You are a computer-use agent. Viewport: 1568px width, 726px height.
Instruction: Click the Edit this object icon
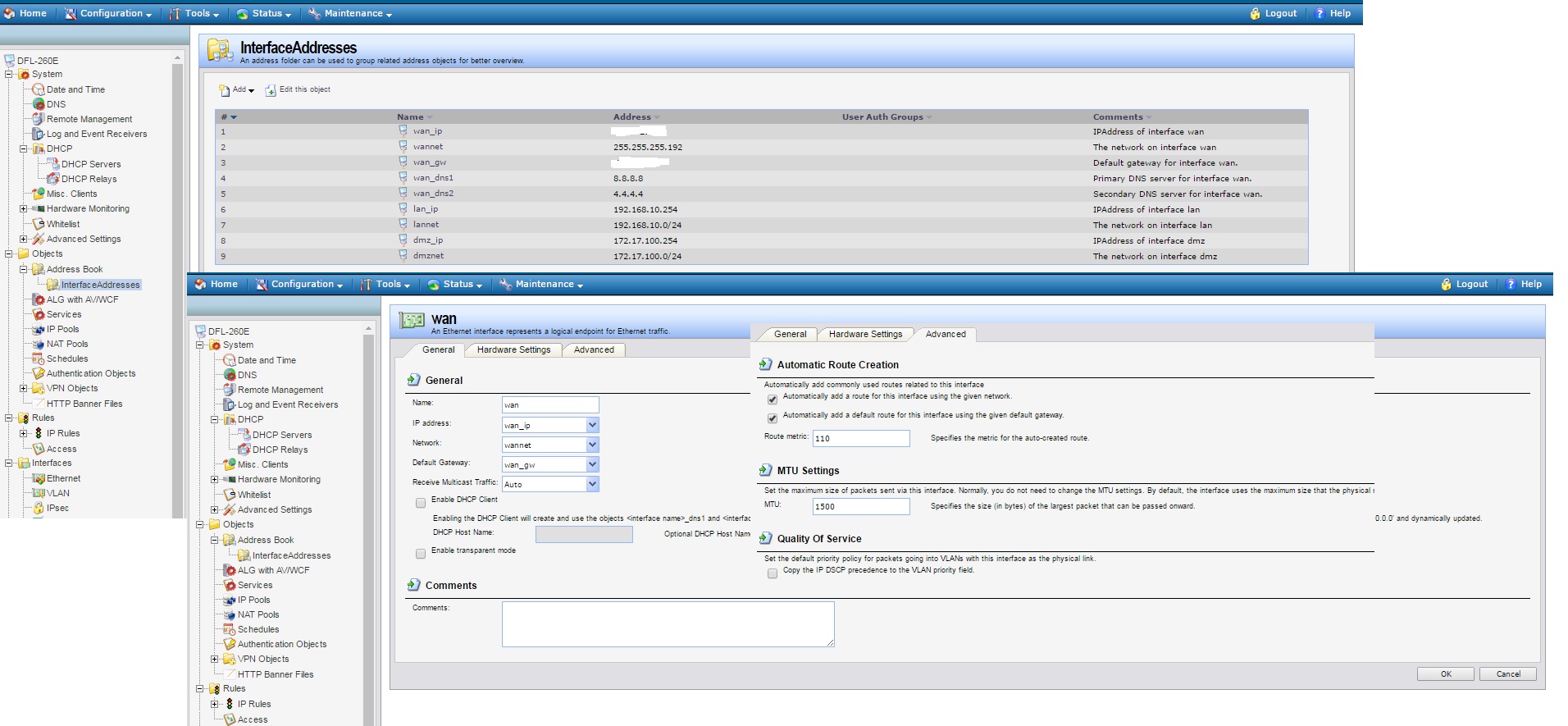271,90
